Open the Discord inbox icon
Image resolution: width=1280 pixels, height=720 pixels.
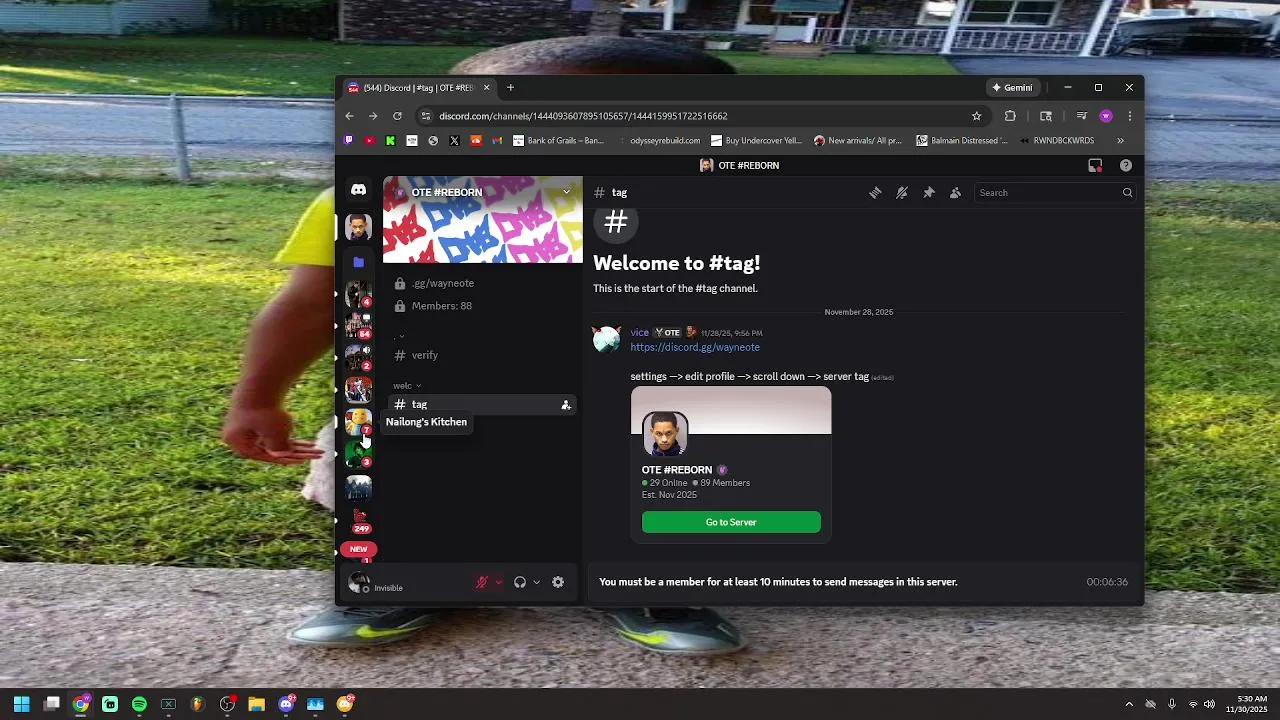pos(1095,166)
